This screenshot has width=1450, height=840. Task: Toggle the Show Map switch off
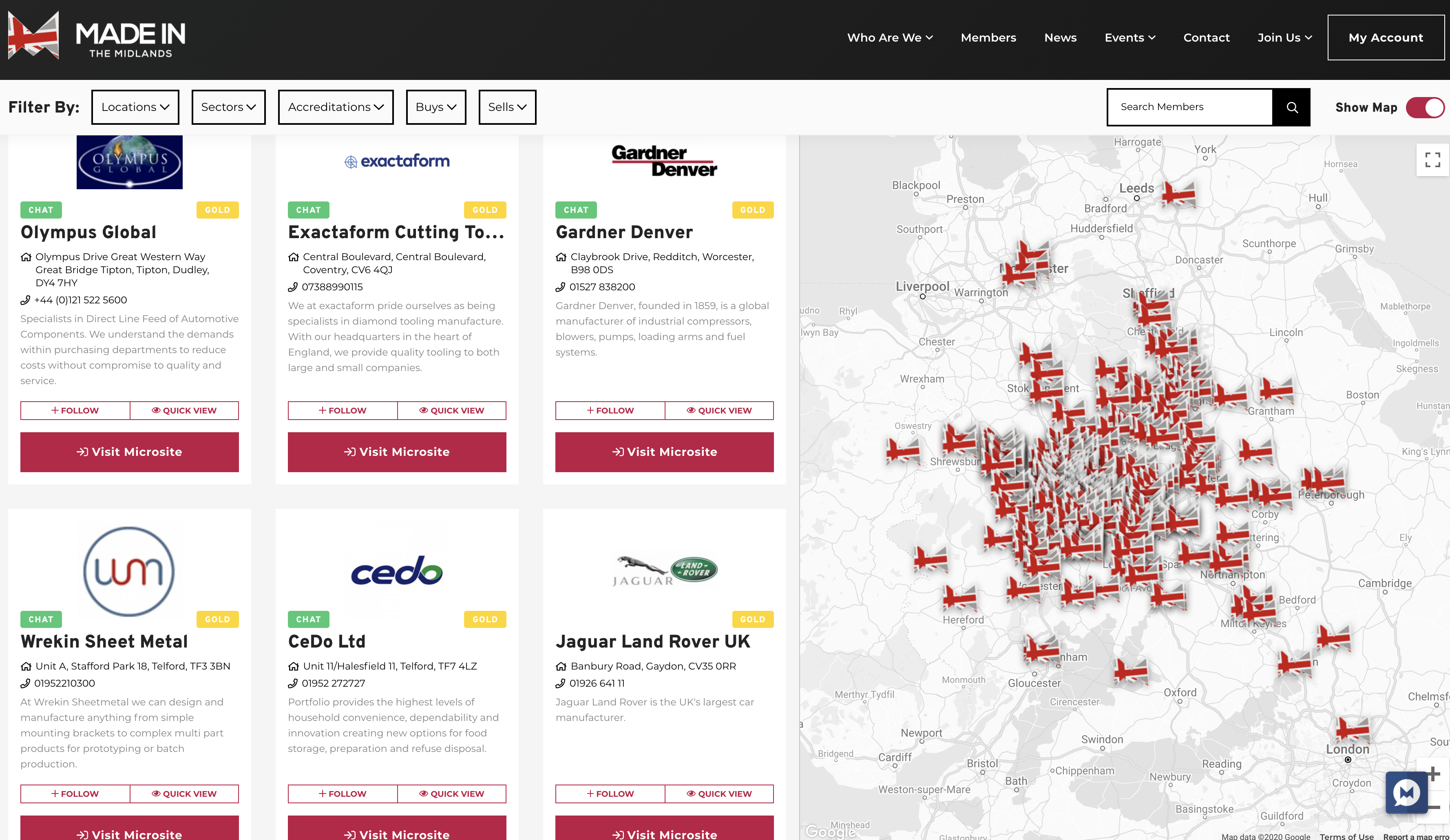point(1425,107)
